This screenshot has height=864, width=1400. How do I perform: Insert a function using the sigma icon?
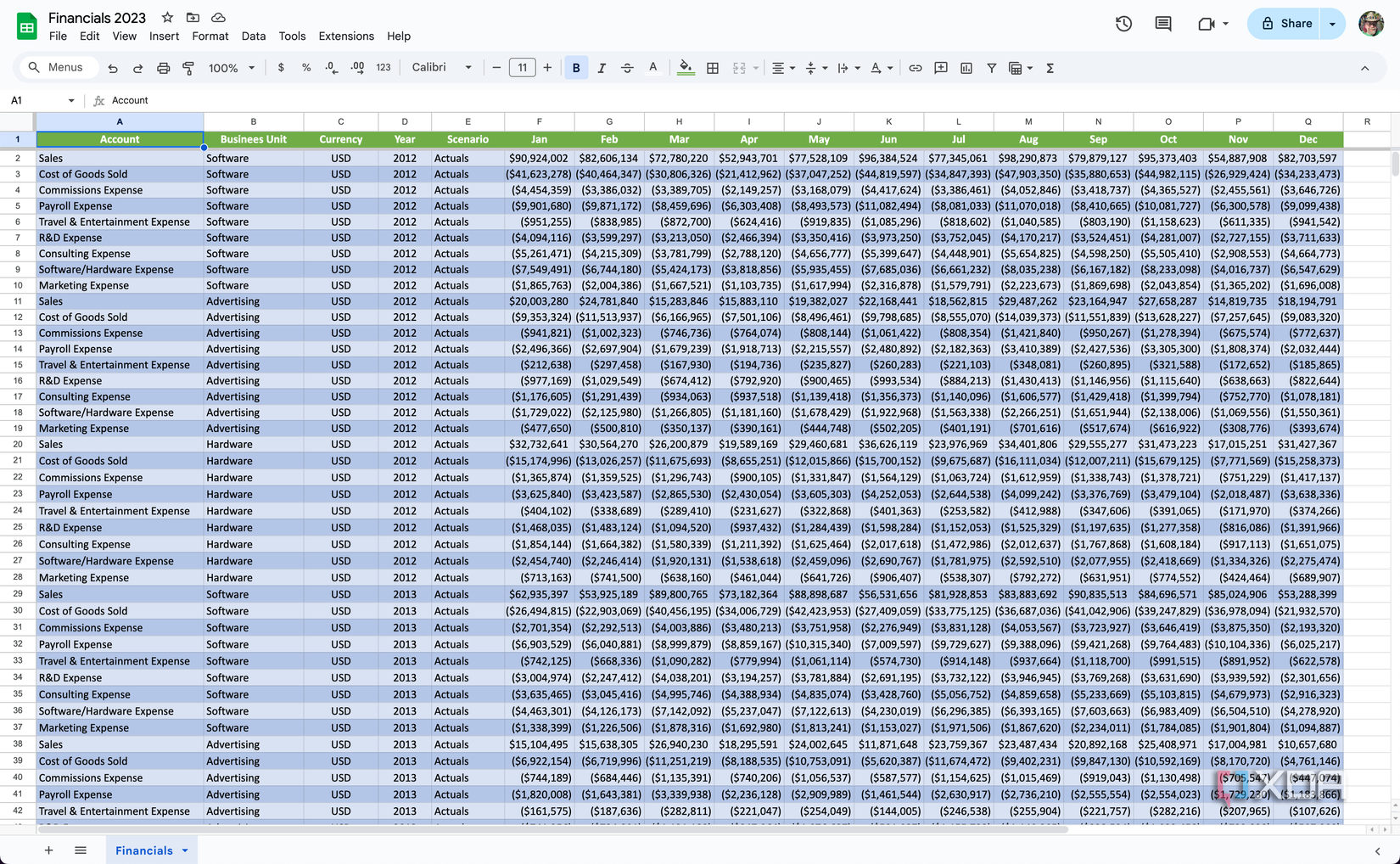click(x=1050, y=68)
